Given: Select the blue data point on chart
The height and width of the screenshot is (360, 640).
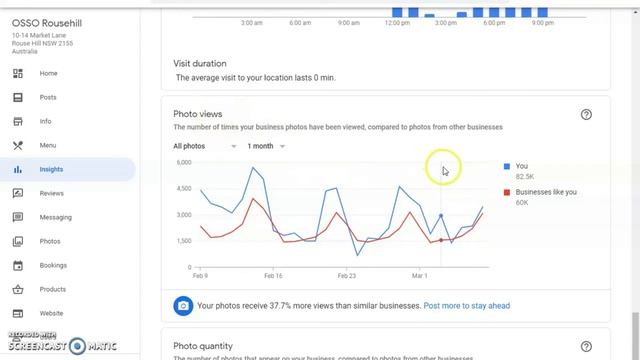Looking at the screenshot, I should click(x=441, y=216).
